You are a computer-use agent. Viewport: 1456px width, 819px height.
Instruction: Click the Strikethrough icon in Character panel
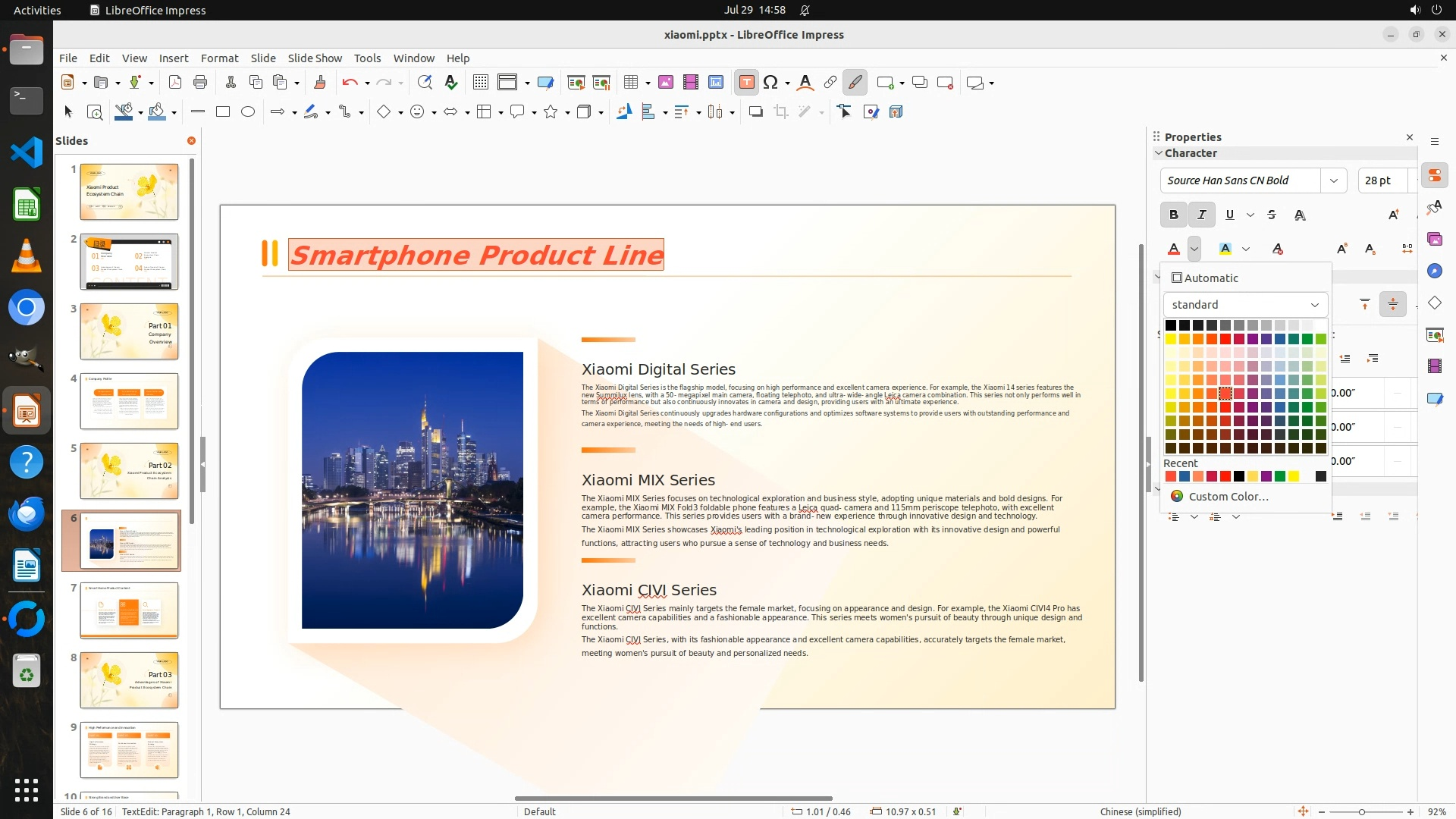tap(1272, 215)
